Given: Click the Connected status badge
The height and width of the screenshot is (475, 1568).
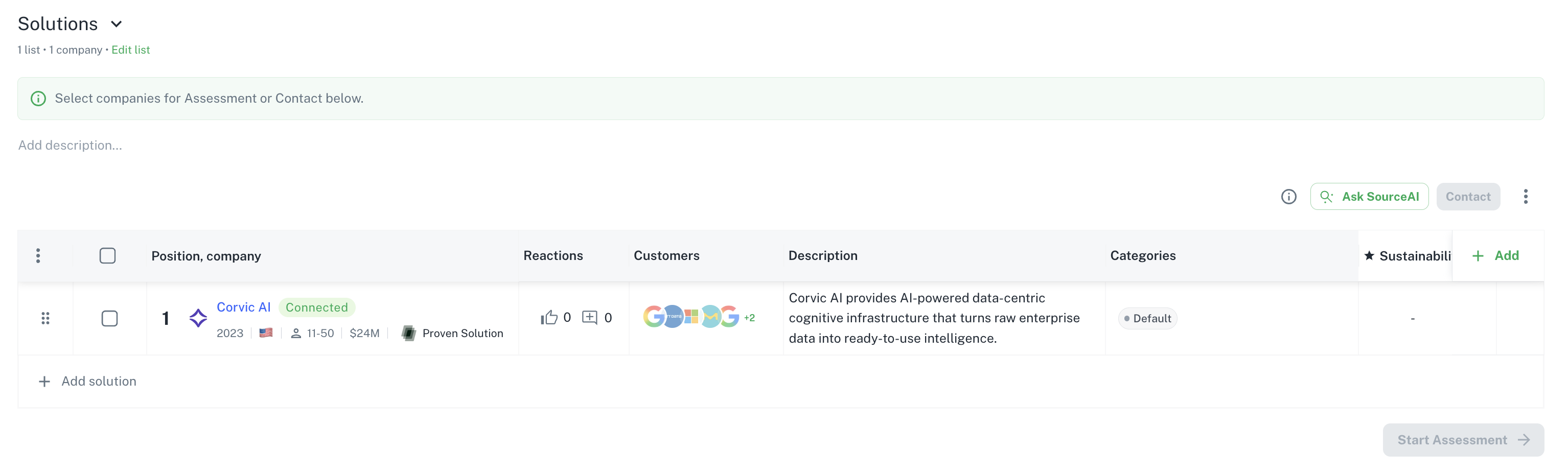Looking at the screenshot, I should [316, 308].
